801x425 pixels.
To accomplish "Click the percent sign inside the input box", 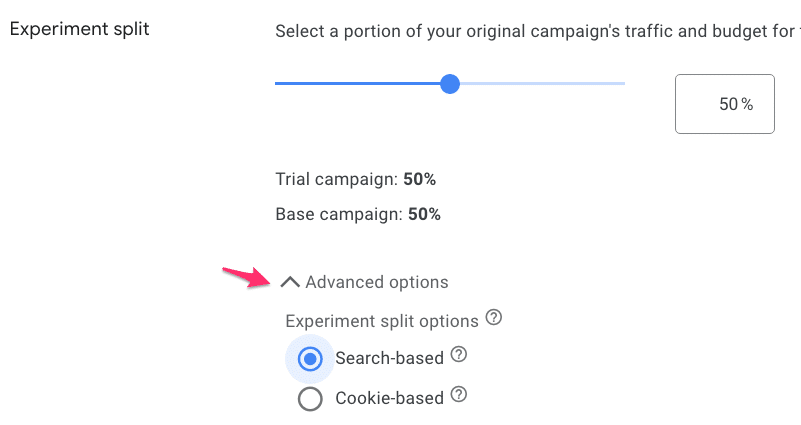I will [x=747, y=104].
